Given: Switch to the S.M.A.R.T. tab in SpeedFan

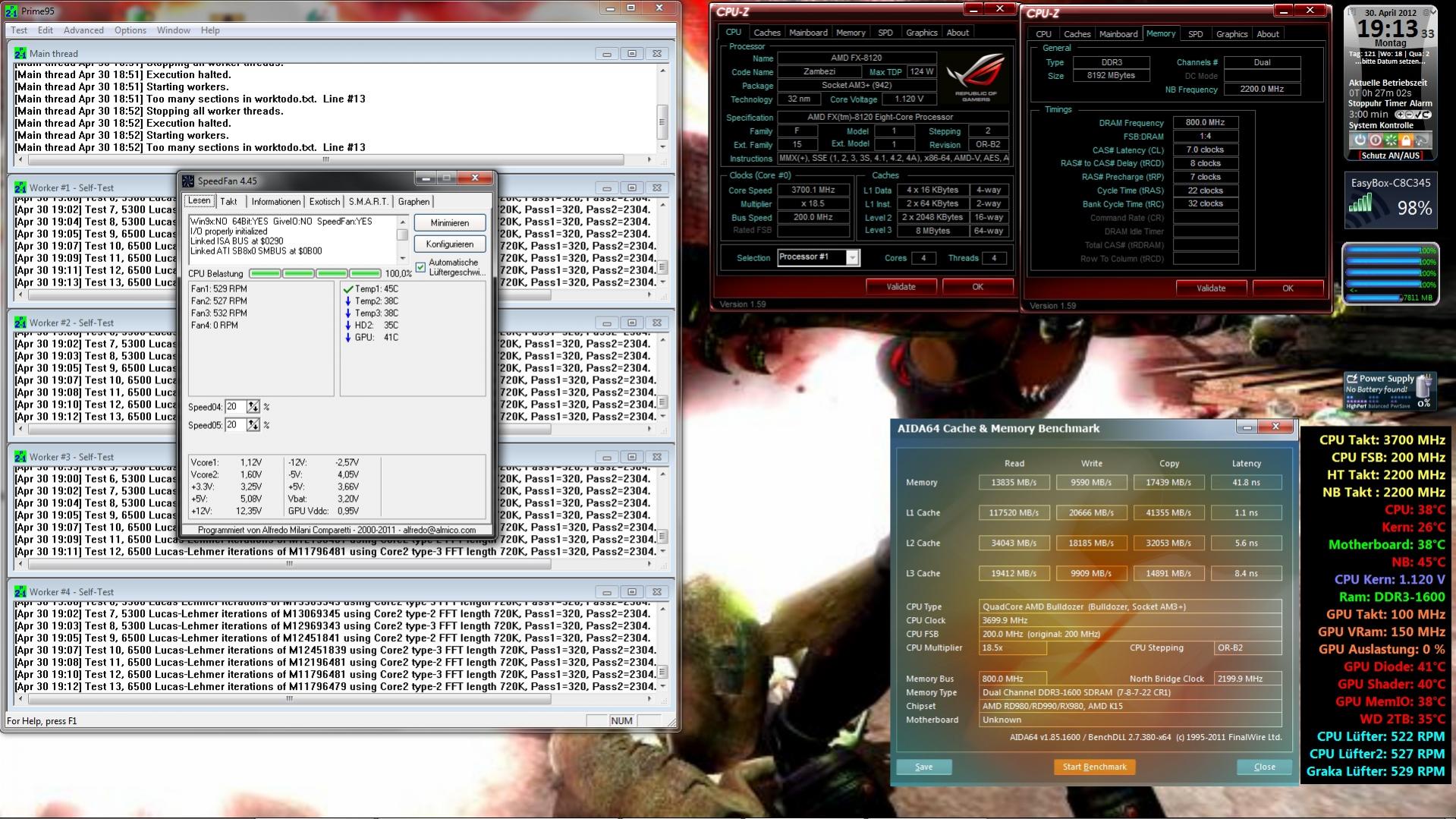Looking at the screenshot, I should coord(368,202).
